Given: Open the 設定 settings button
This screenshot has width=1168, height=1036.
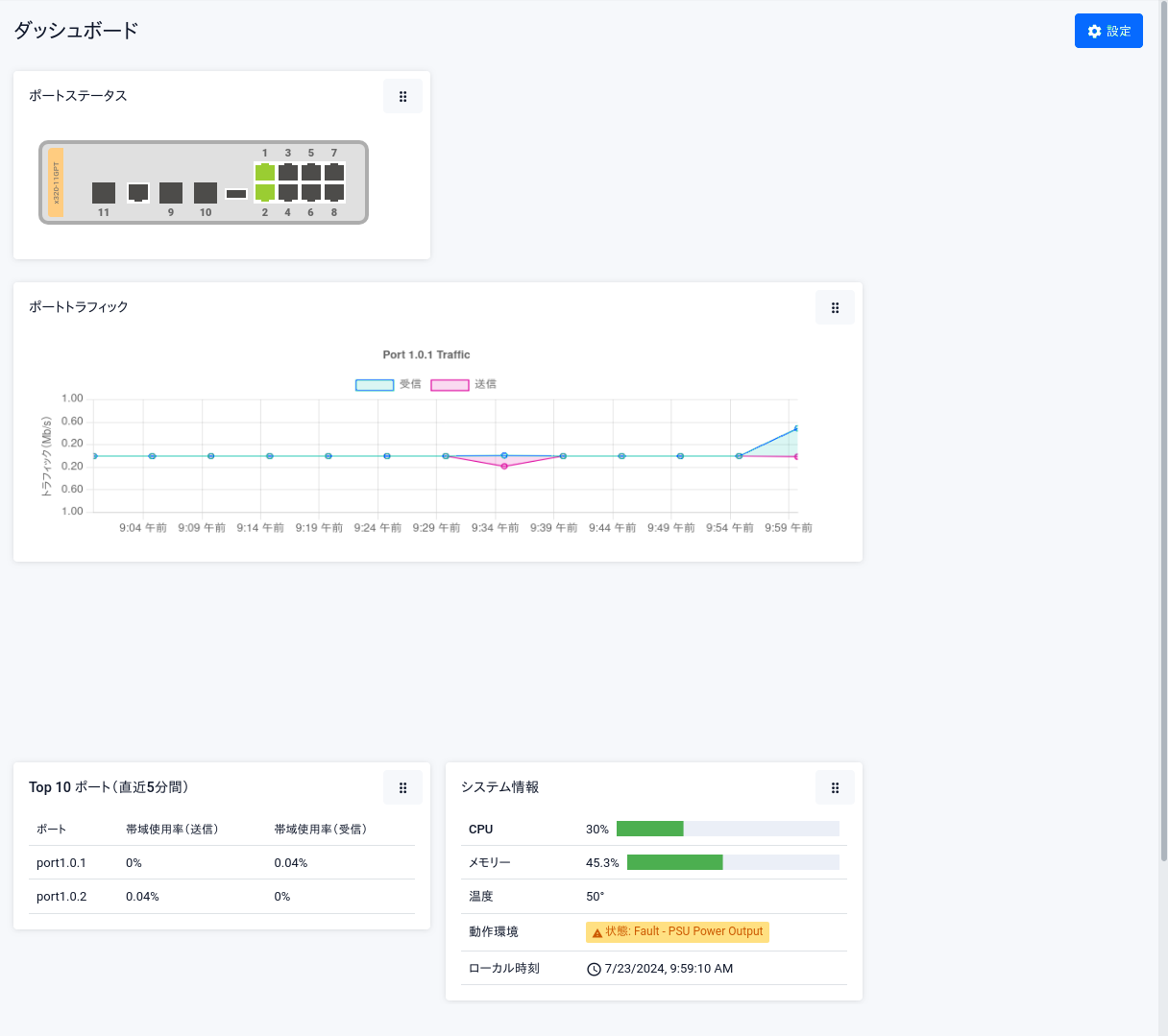Looking at the screenshot, I should click(1108, 31).
